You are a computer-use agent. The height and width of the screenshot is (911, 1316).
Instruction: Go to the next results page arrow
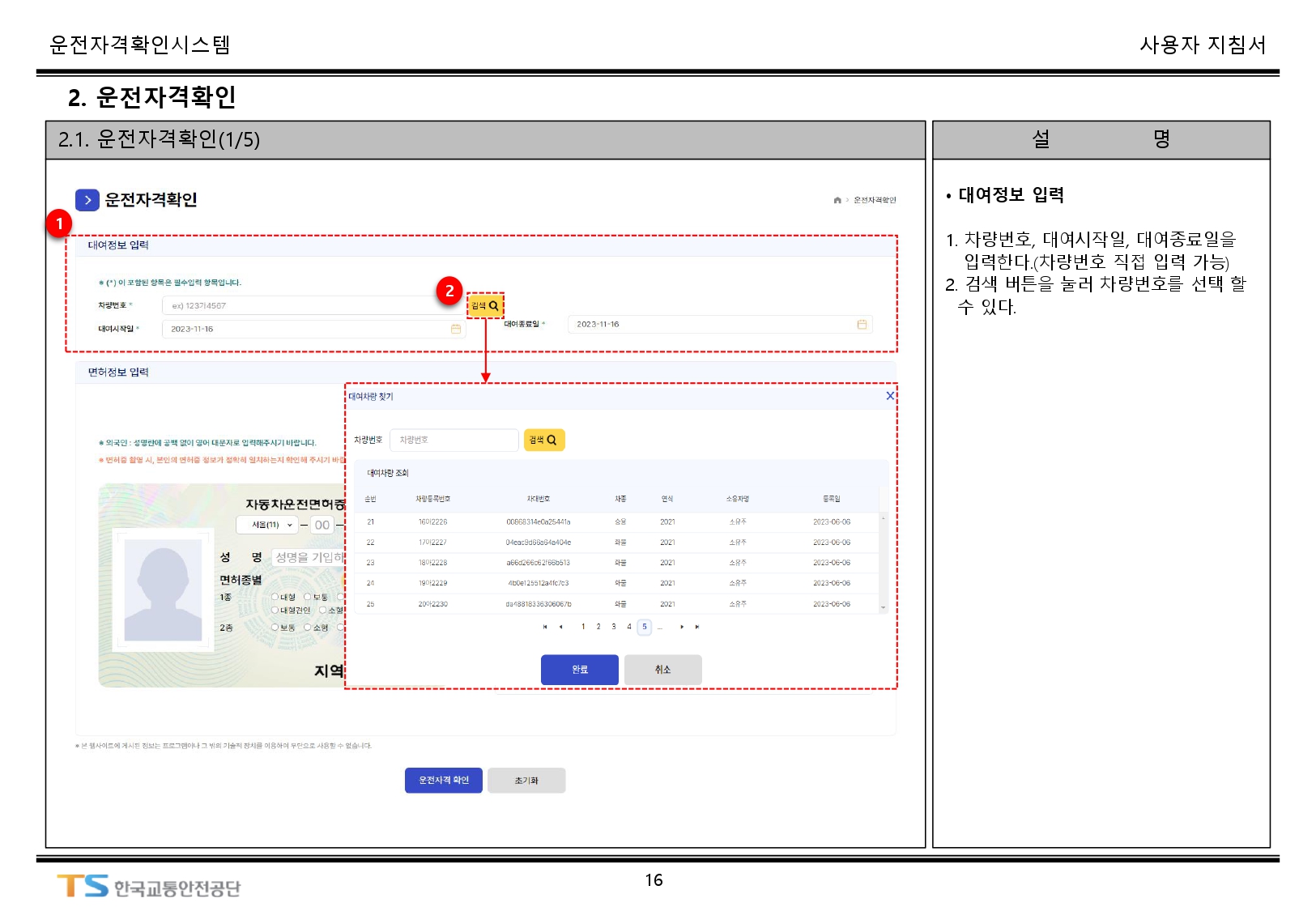(x=682, y=627)
